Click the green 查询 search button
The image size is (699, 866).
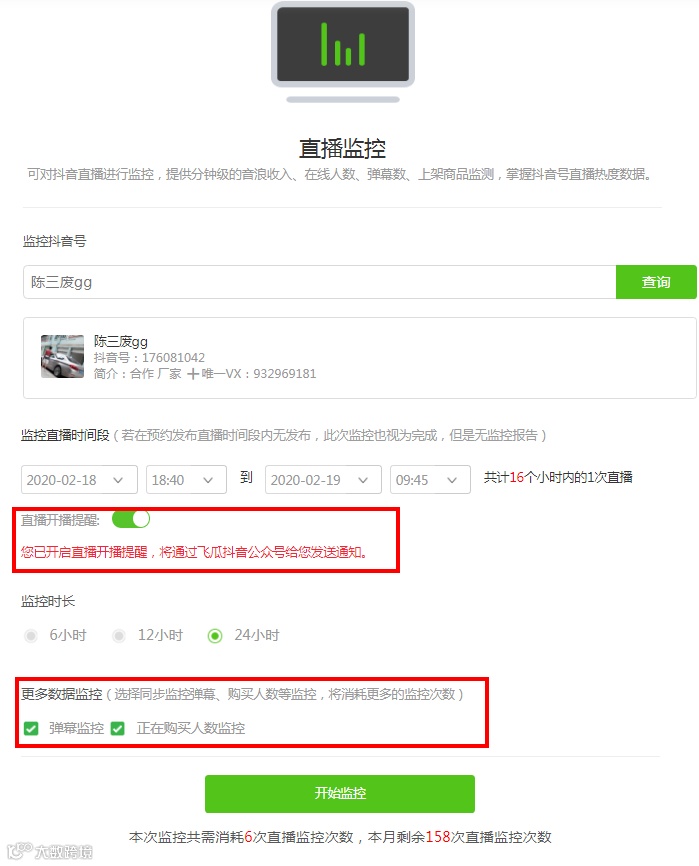click(x=656, y=282)
